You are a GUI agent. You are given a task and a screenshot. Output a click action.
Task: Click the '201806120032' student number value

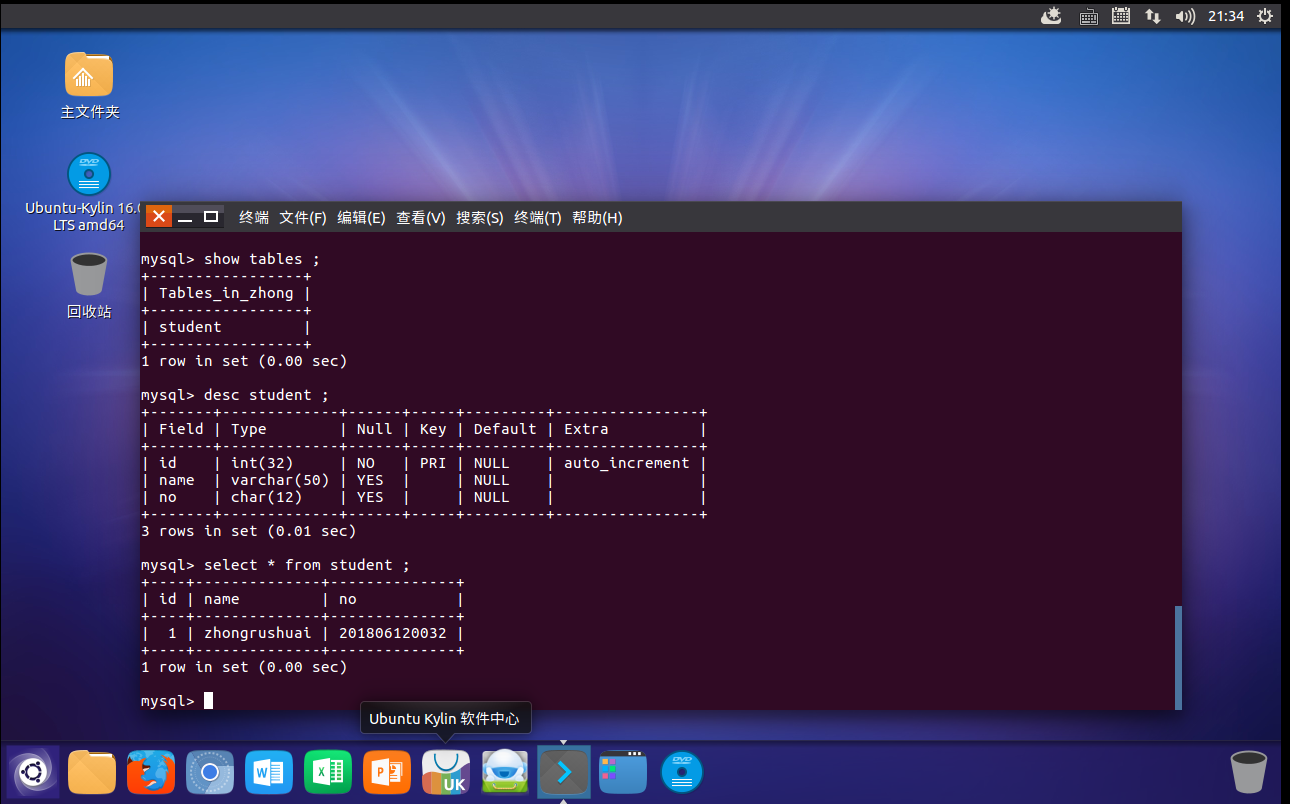(393, 633)
